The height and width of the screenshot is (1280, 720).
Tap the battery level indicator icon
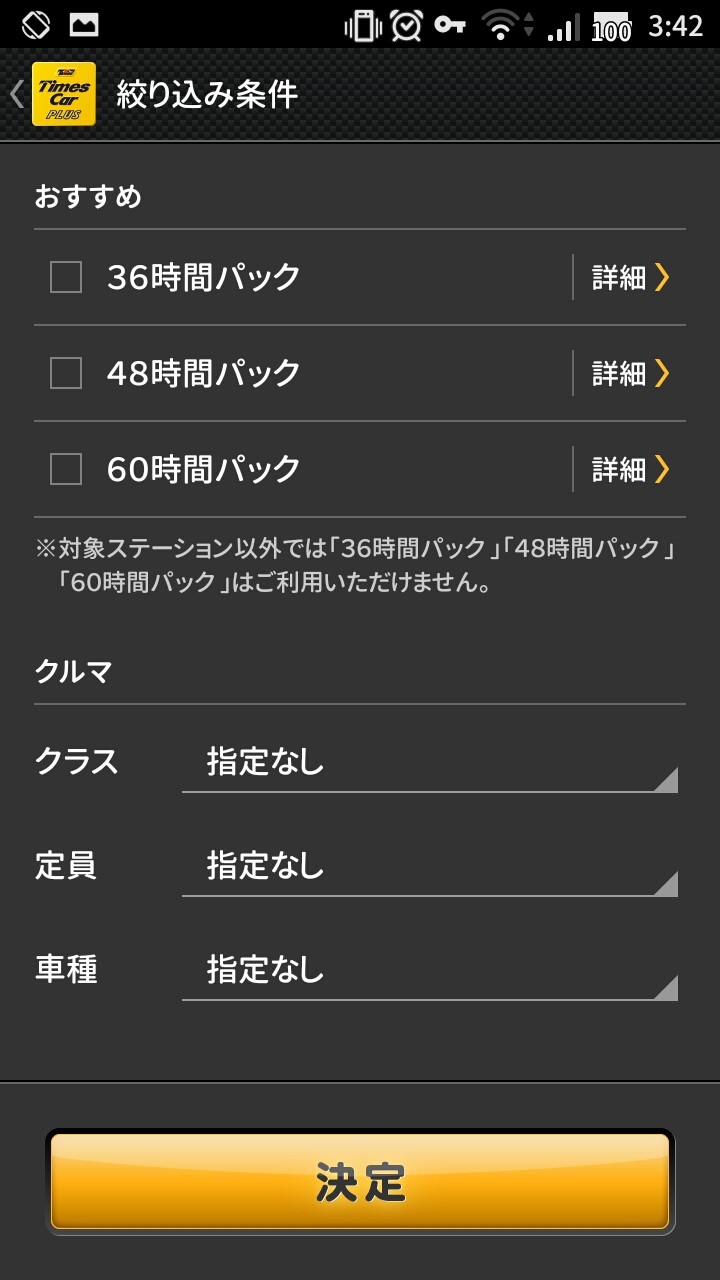coord(611,27)
